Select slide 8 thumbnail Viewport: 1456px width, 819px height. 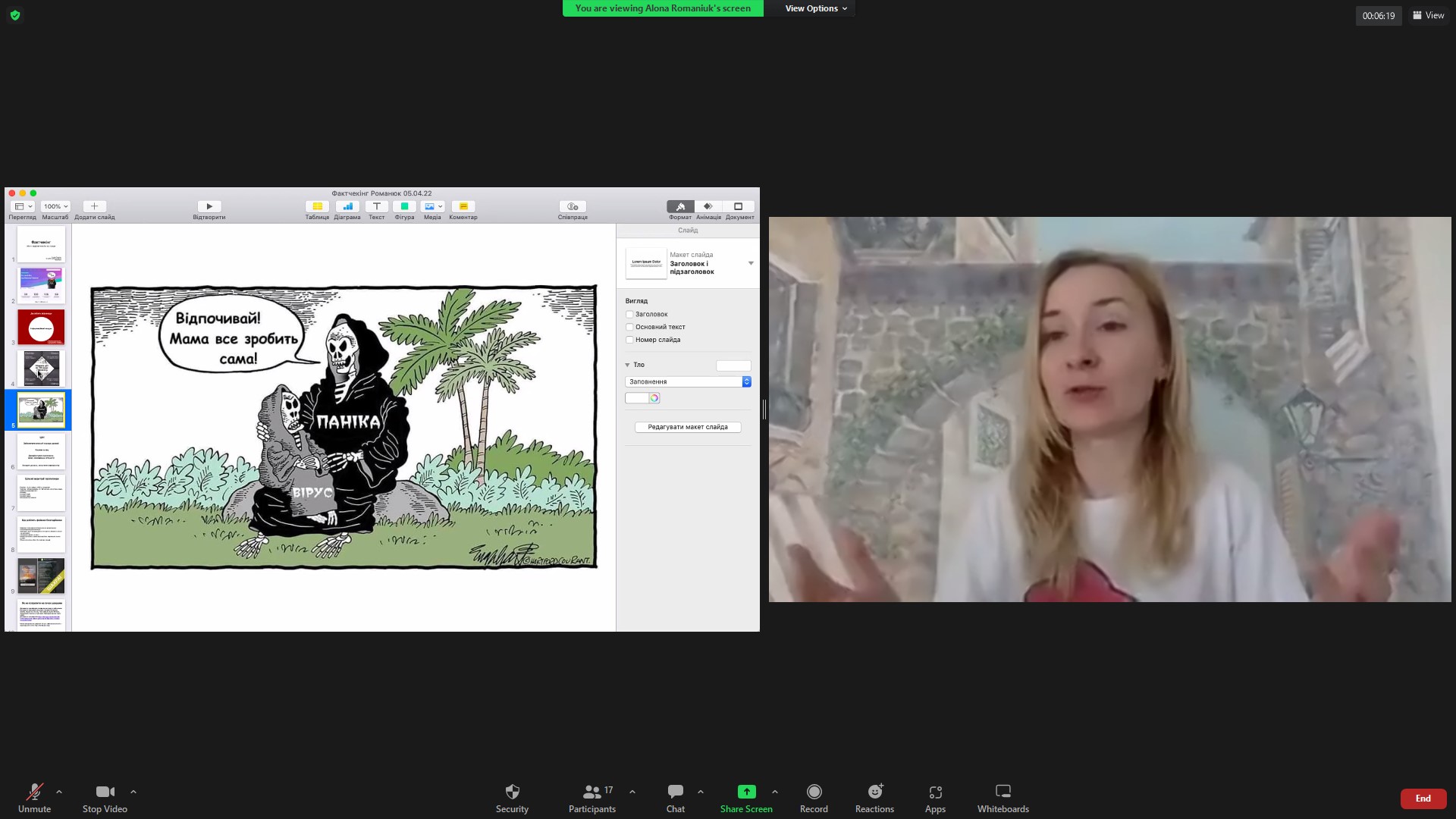pos(41,535)
